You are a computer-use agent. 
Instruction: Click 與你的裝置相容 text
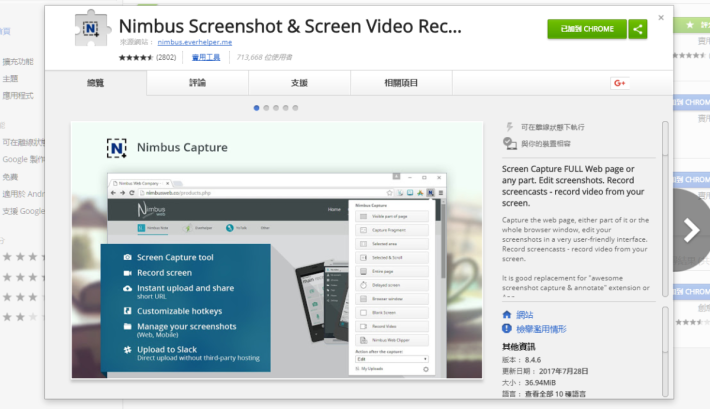pos(546,144)
